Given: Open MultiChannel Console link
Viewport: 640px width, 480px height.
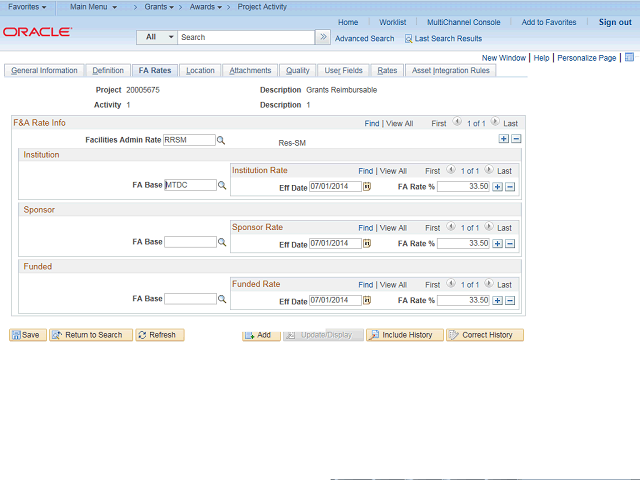Looking at the screenshot, I should (x=464, y=22).
